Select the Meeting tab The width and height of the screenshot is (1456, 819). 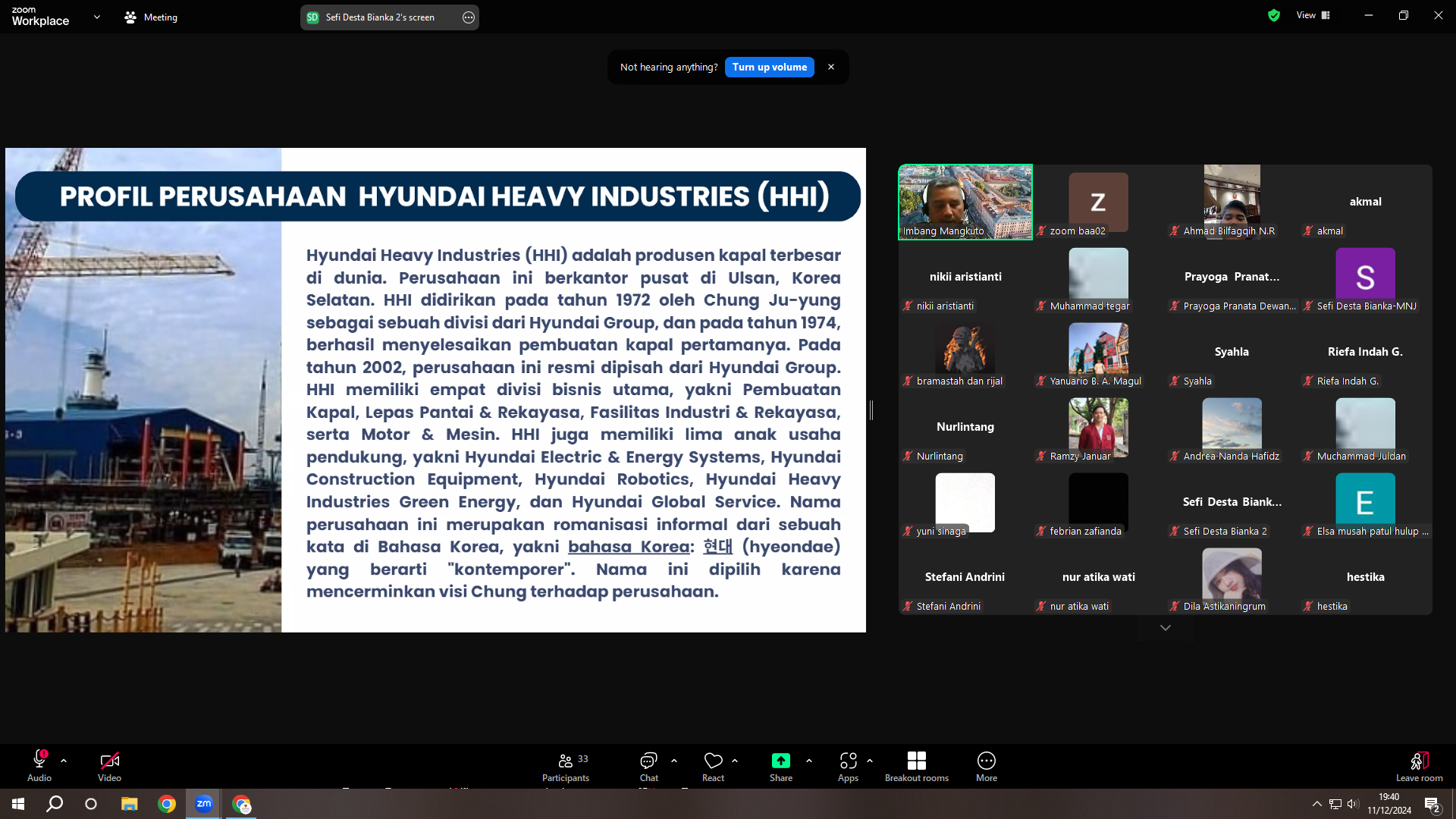point(151,17)
